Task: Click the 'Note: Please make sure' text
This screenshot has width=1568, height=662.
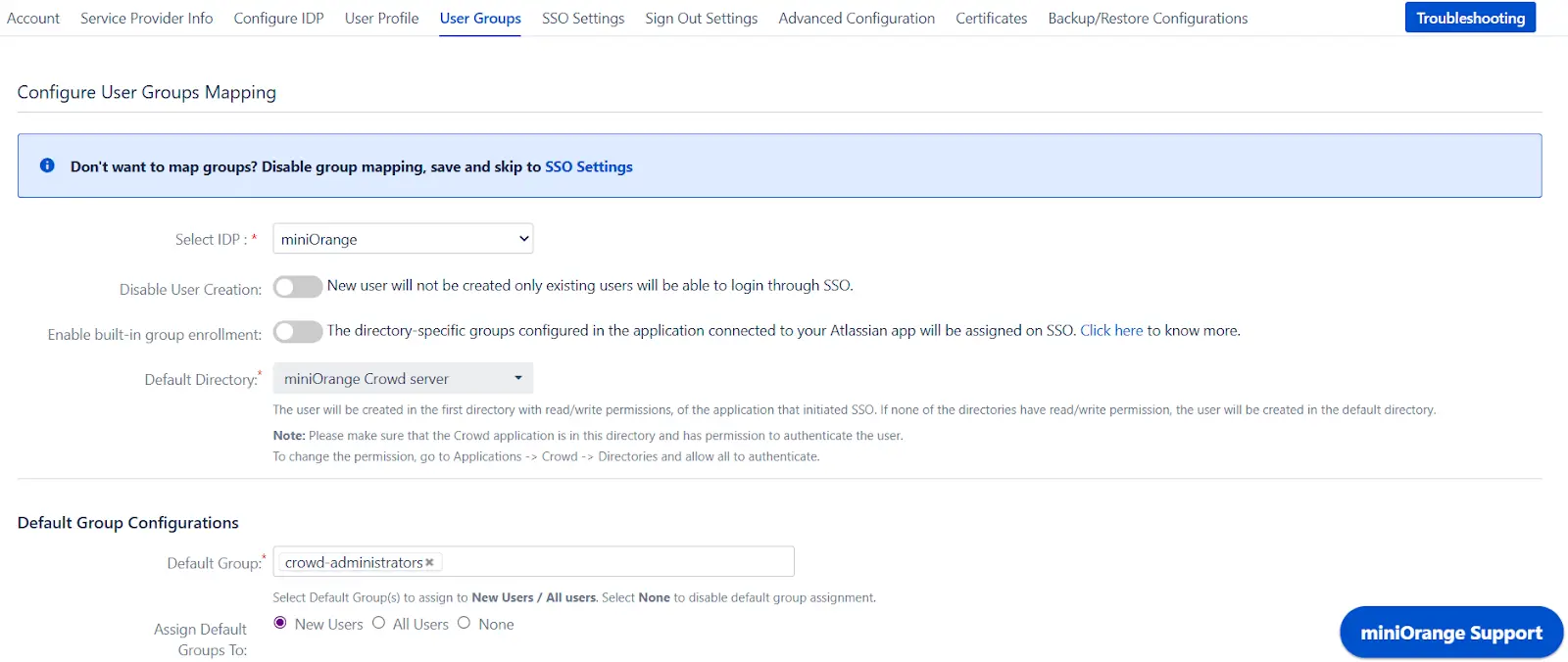Action: (588, 436)
